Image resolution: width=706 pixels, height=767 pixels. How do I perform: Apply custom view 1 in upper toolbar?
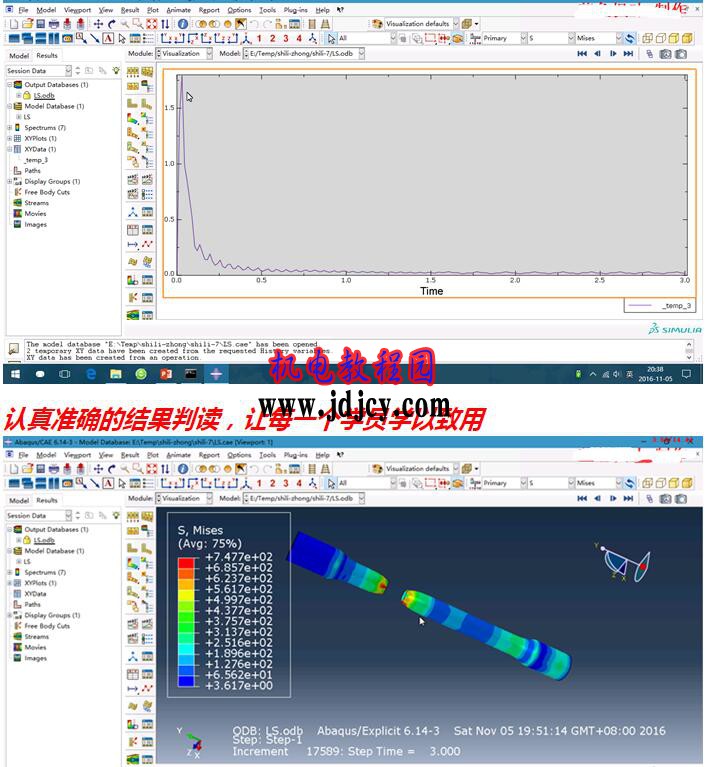coord(259,38)
